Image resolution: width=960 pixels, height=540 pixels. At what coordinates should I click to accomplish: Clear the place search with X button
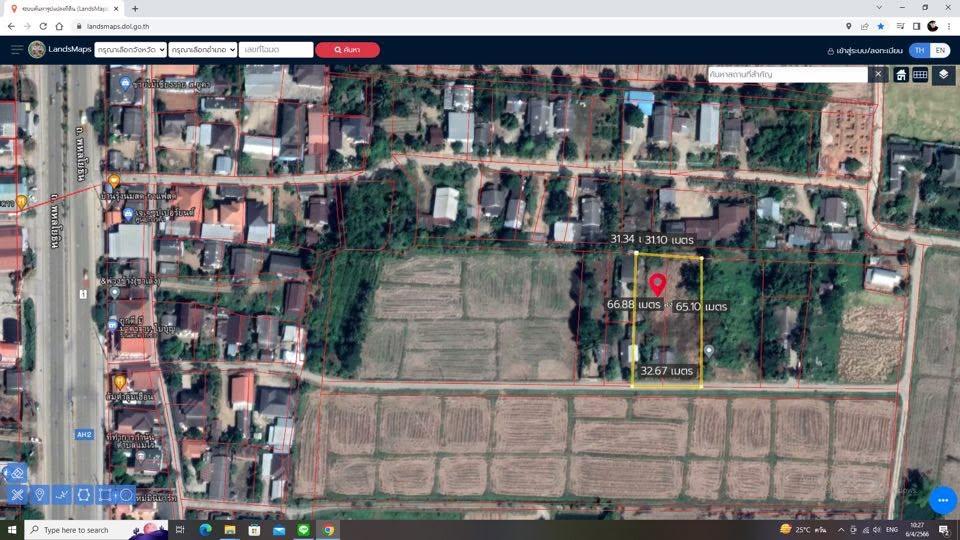[x=878, y=75]
